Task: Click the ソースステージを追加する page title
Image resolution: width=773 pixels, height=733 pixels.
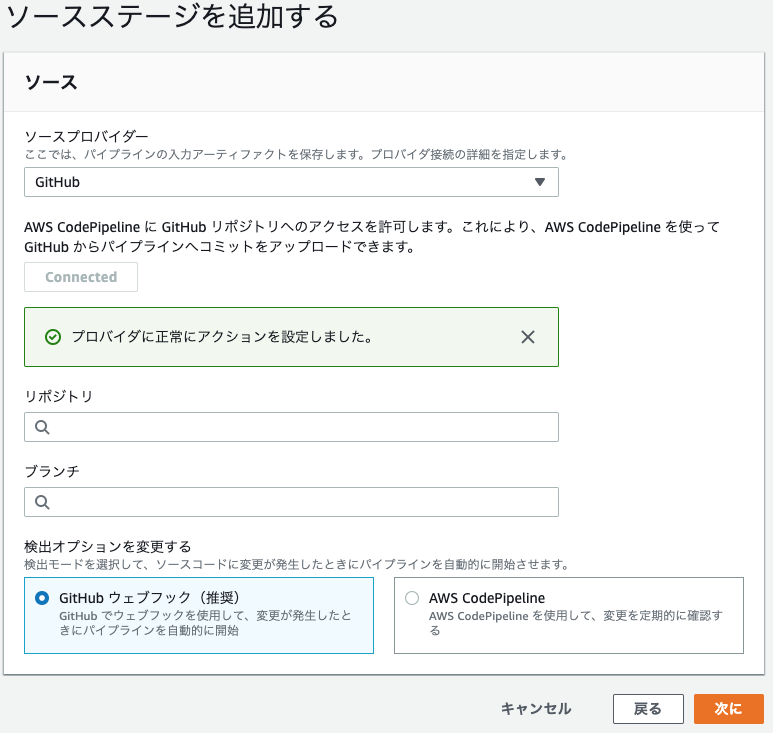Action: tap(172, 17)
